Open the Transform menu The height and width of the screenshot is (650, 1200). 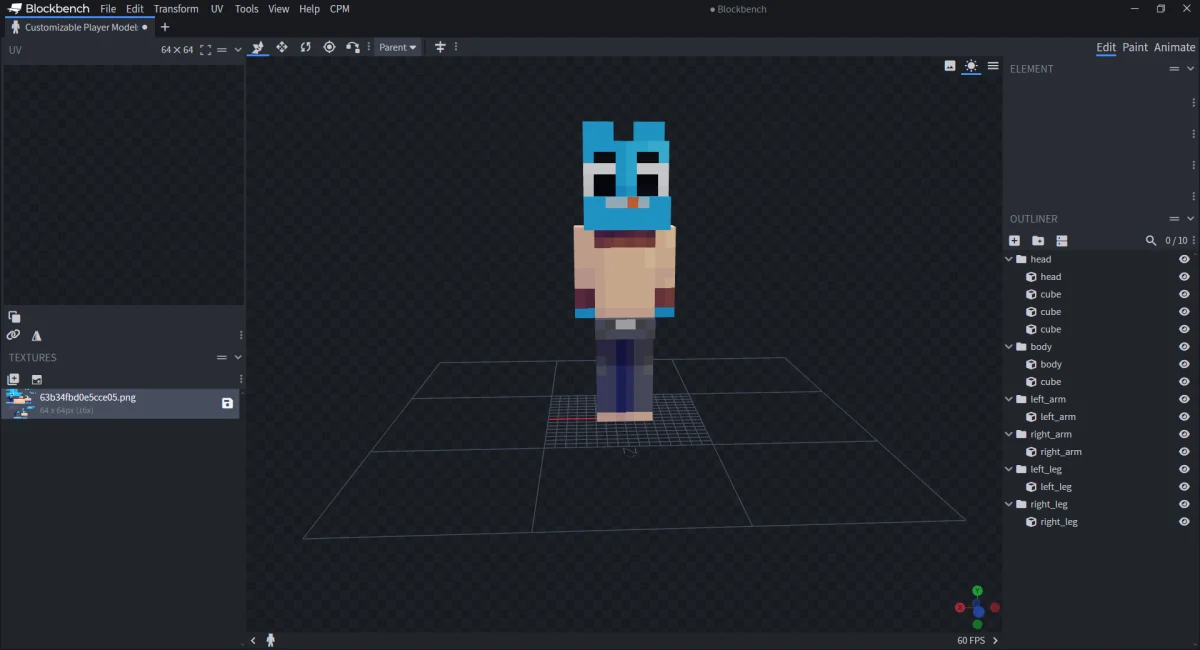[x=176, y=9]
